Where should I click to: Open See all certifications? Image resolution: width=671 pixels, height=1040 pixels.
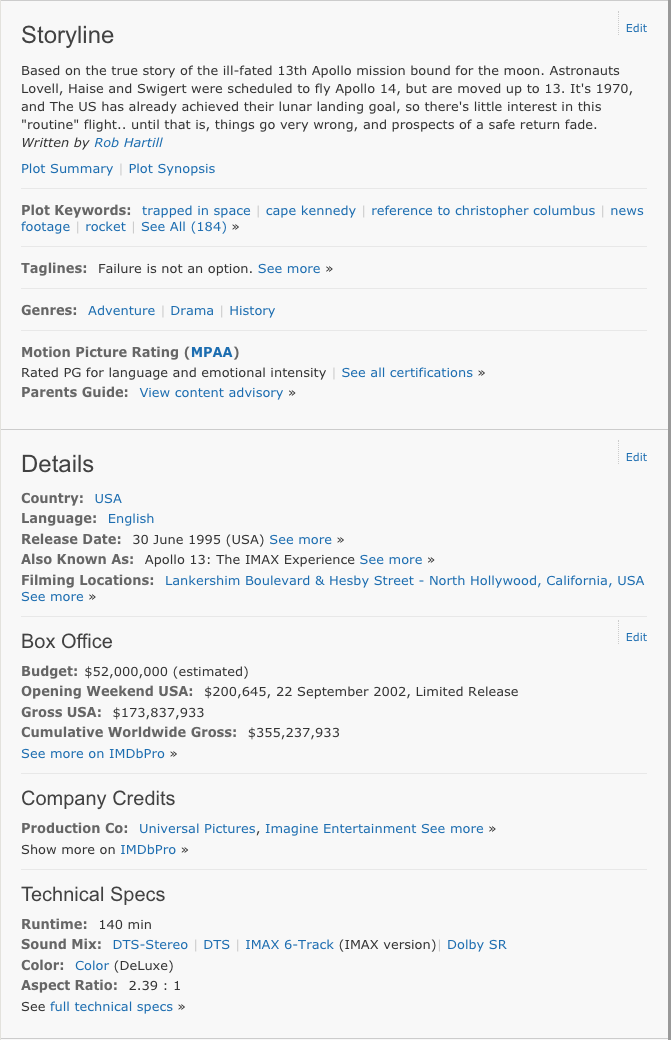(407, 373)
